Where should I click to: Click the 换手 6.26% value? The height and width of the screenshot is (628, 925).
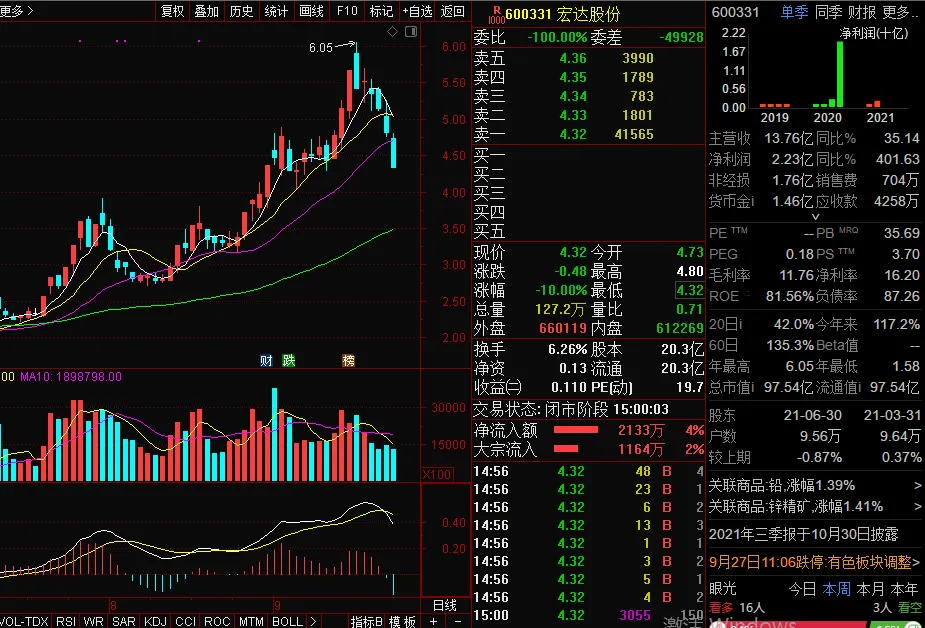[x=568, y=349]
